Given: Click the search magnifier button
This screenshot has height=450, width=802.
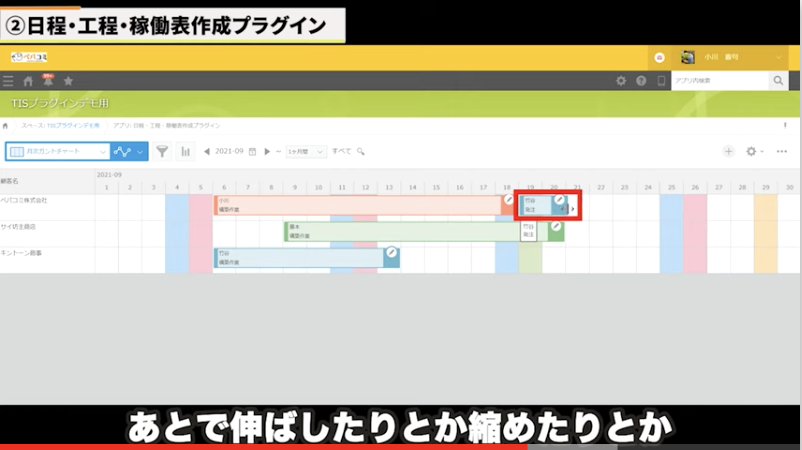Looking at the screenshot, I should click(777, 81).
